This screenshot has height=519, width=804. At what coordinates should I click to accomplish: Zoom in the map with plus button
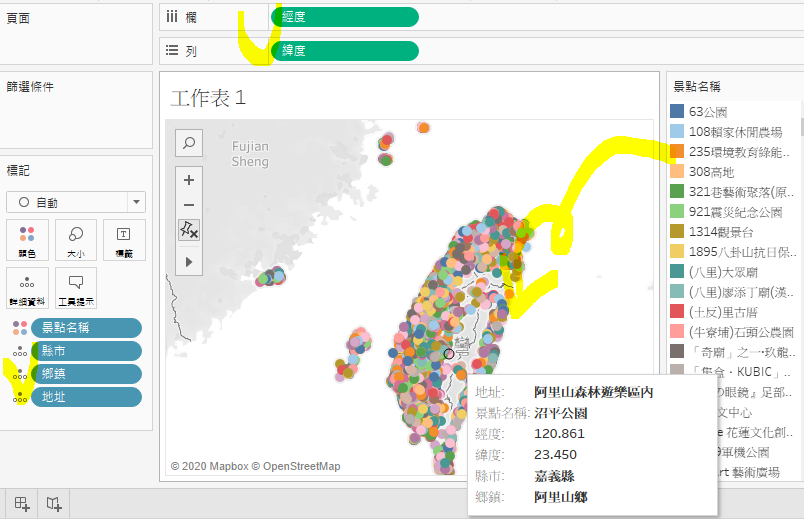click(189, 180)
